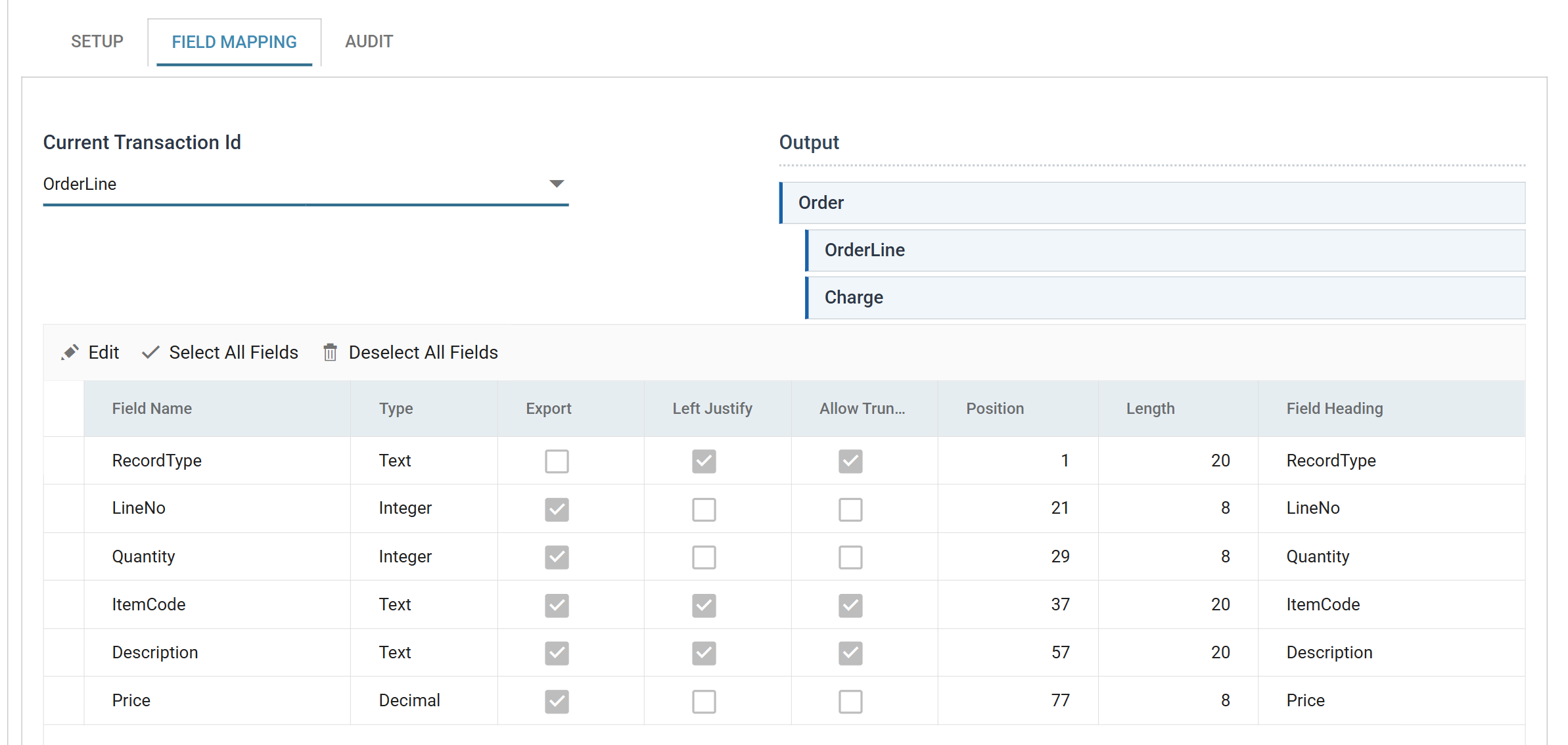Toggle Export checkbox for Description
This screenshot has height=745, width=1568.
pos(557,653)
